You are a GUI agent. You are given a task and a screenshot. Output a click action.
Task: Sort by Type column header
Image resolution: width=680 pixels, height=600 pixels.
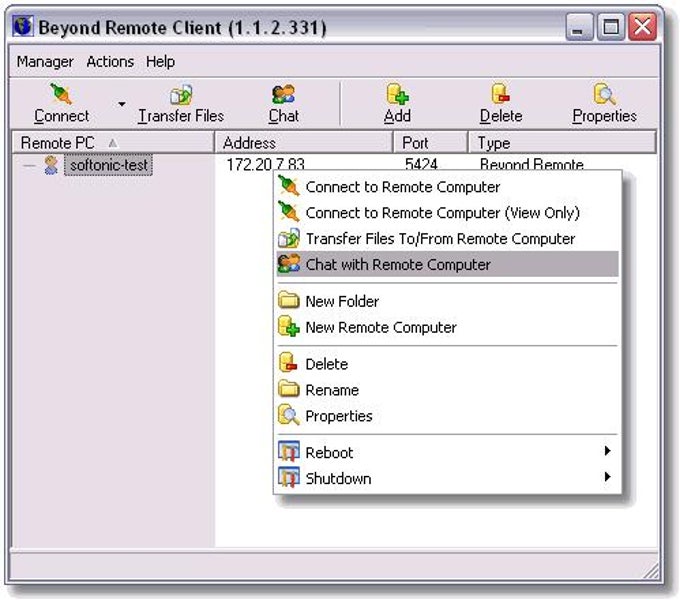tap(562, 143)
